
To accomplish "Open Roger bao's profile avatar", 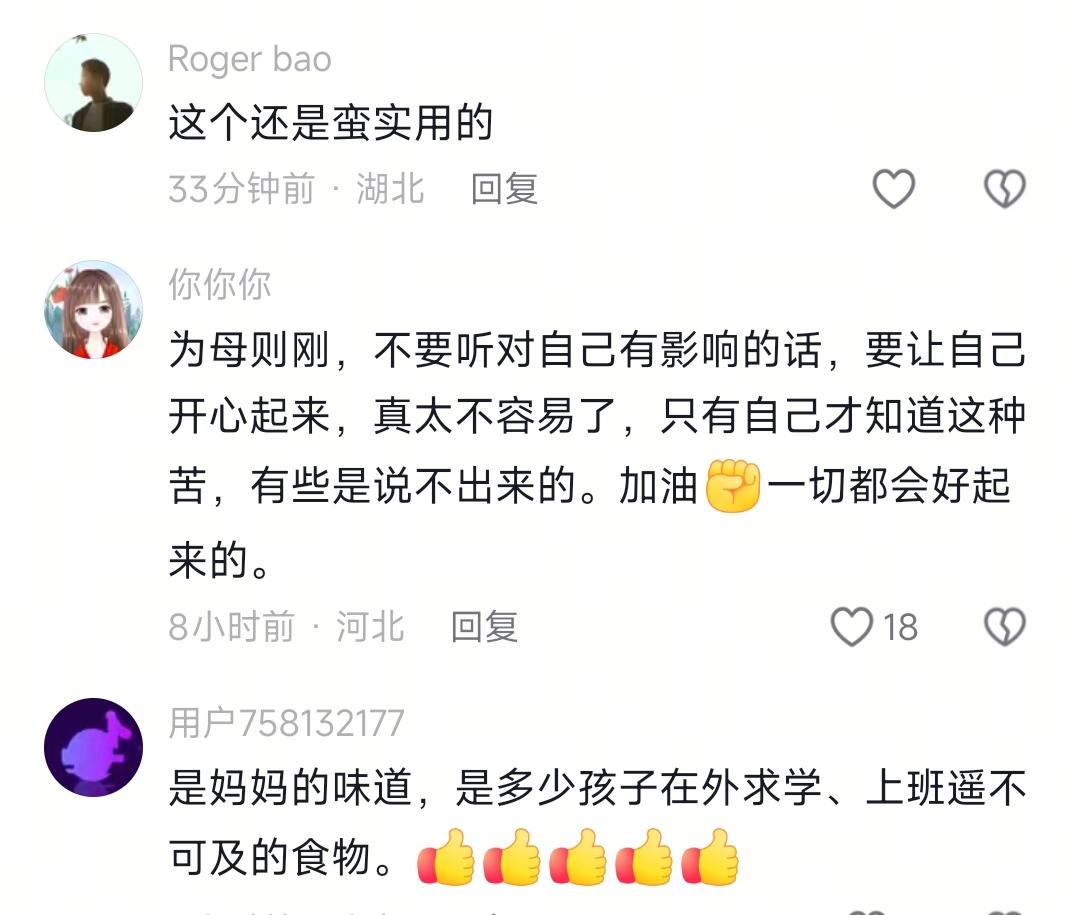I will point(94,83).
